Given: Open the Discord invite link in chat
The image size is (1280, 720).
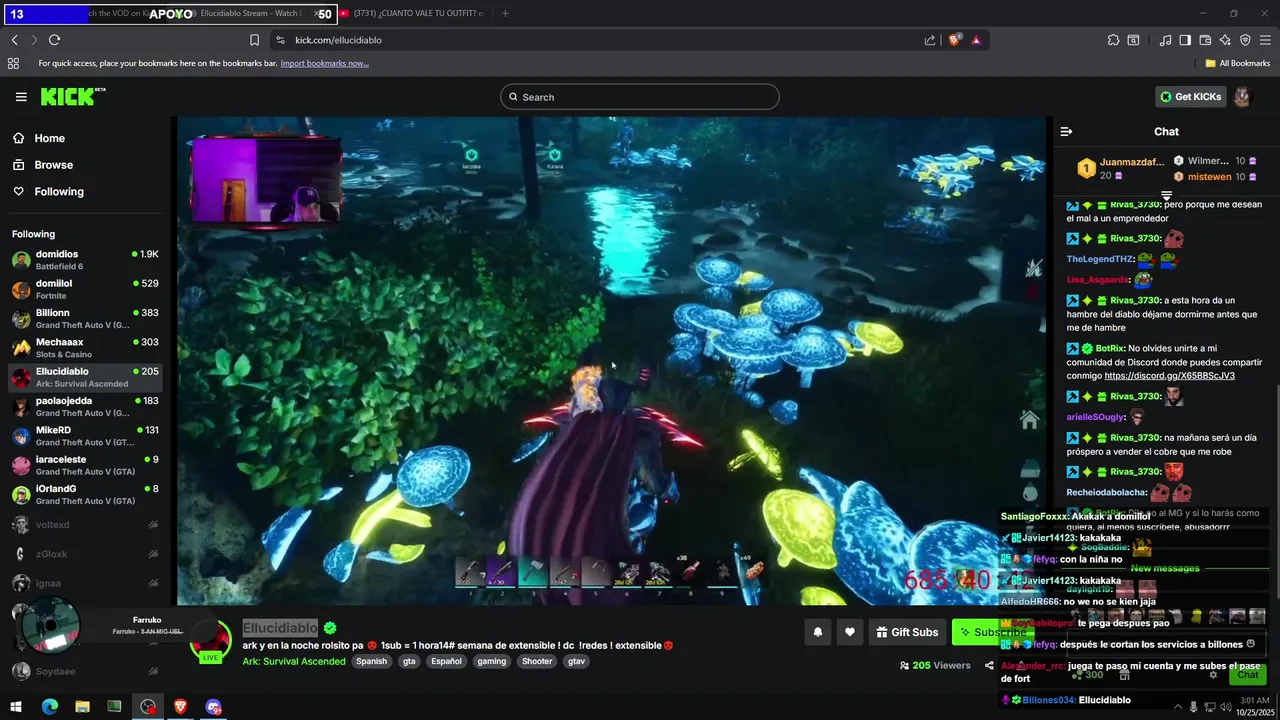Looking at the screenshot, I should tap(1169, 376).
